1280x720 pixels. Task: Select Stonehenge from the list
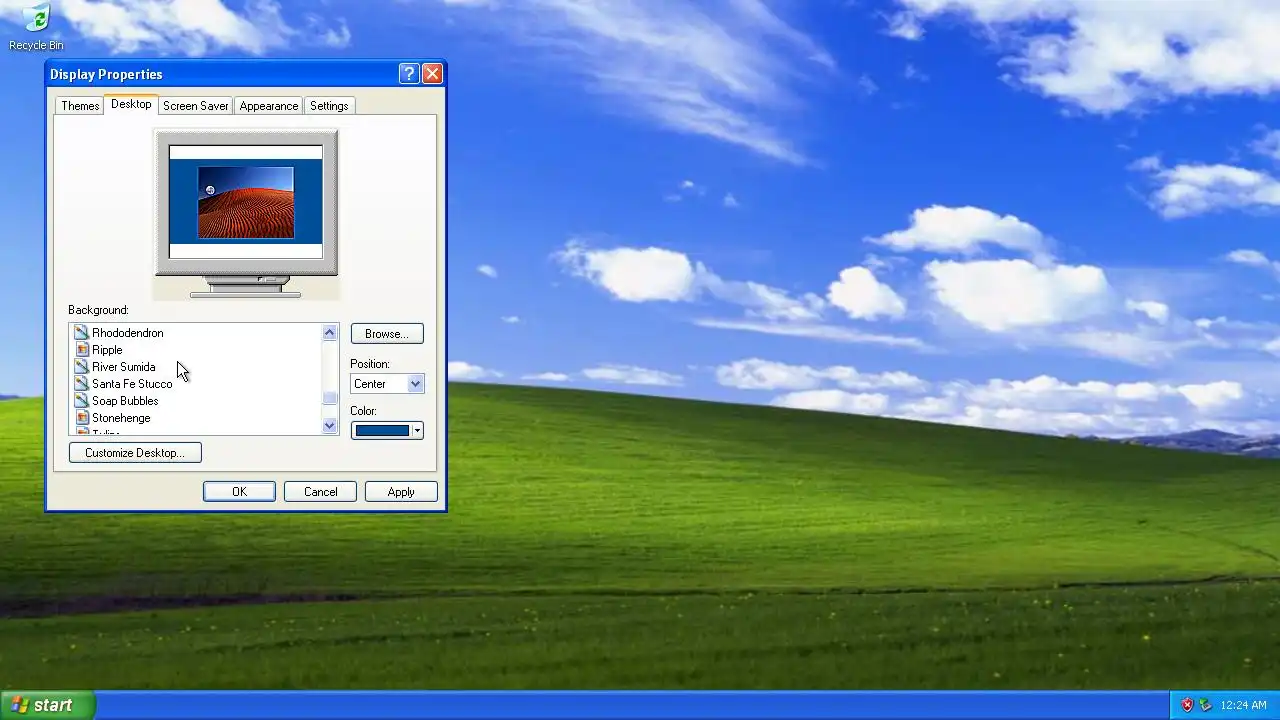pyautogui.click(x=121, y=418)
